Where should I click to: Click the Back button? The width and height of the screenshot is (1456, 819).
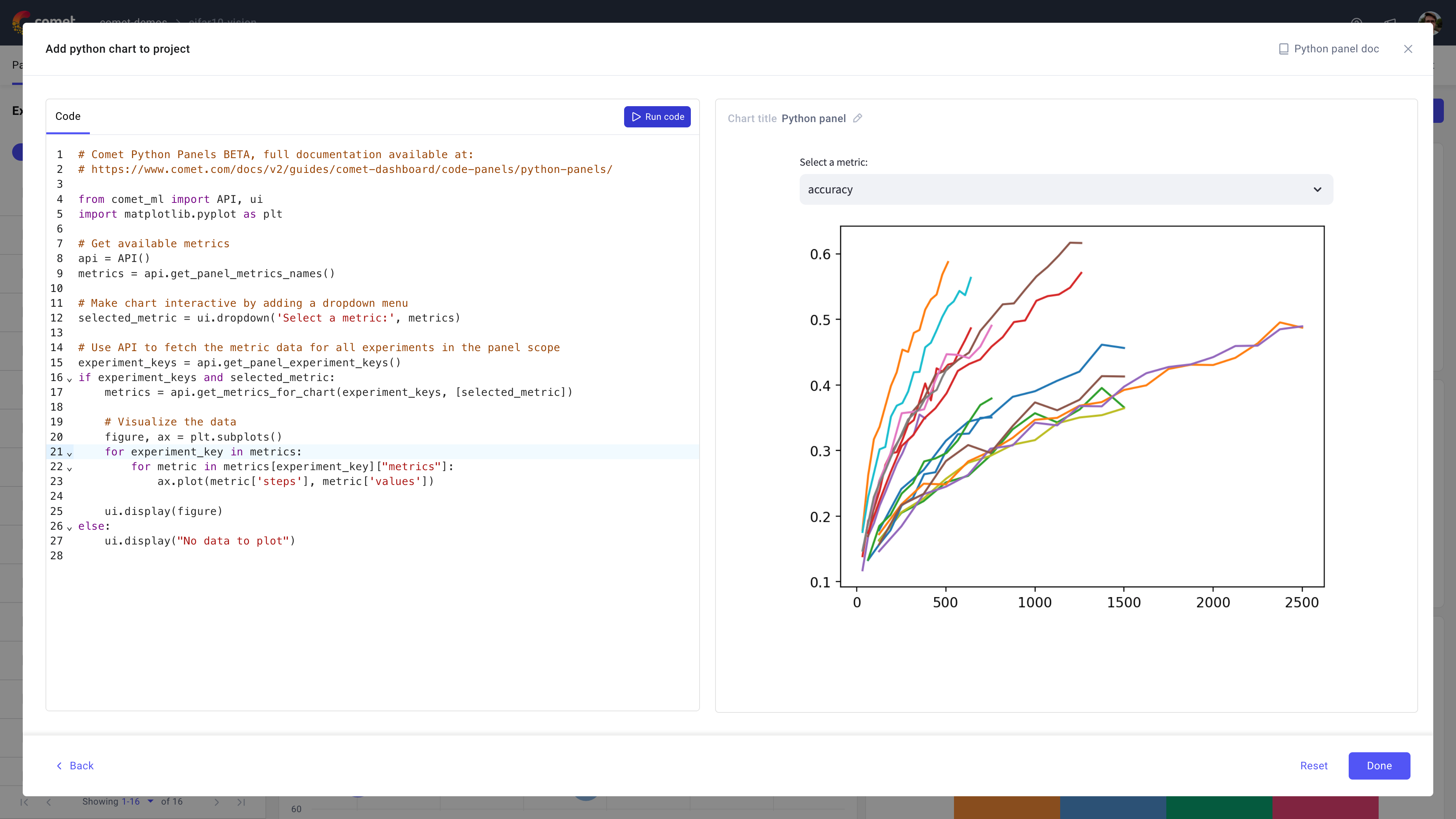[75, 766]
